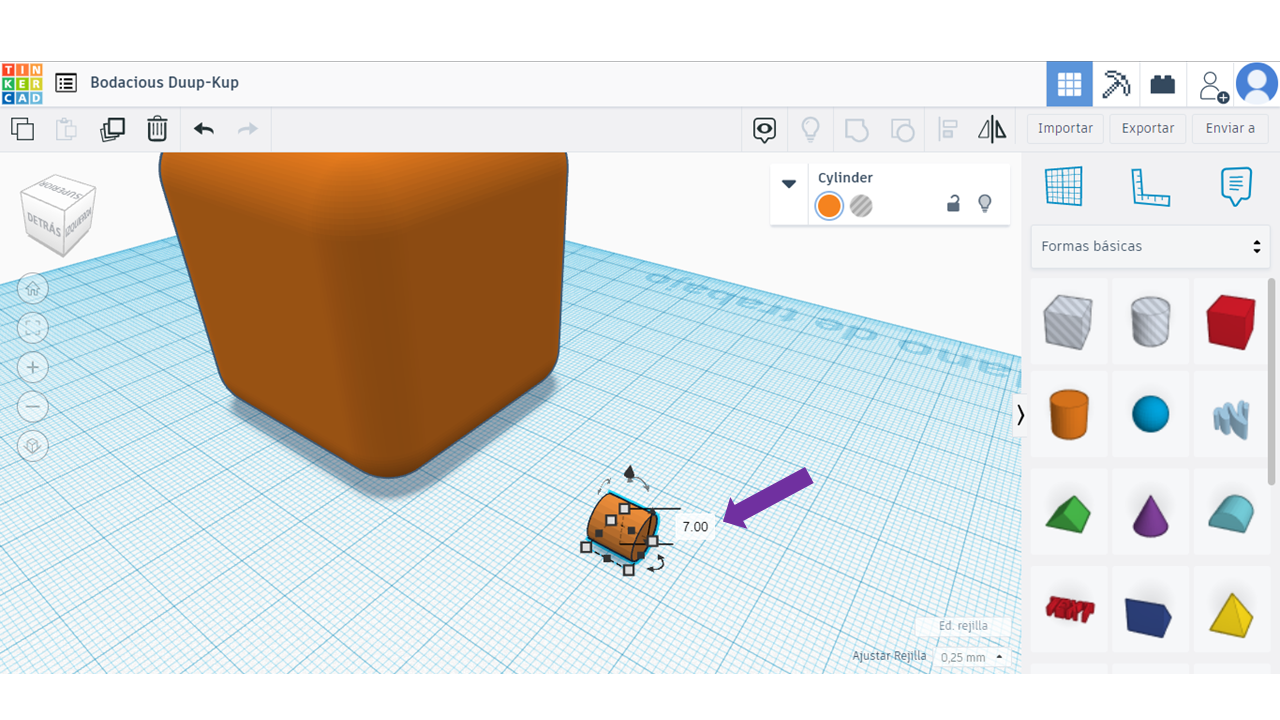
Task: Open the user profile avatar
Action: [1257, 84]
